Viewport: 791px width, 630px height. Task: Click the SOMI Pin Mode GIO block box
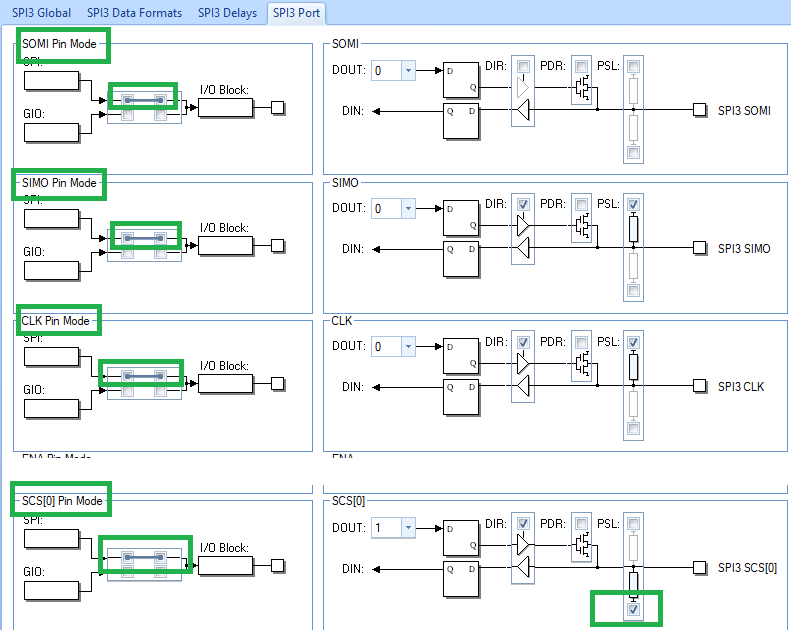(x=51, y=133)
